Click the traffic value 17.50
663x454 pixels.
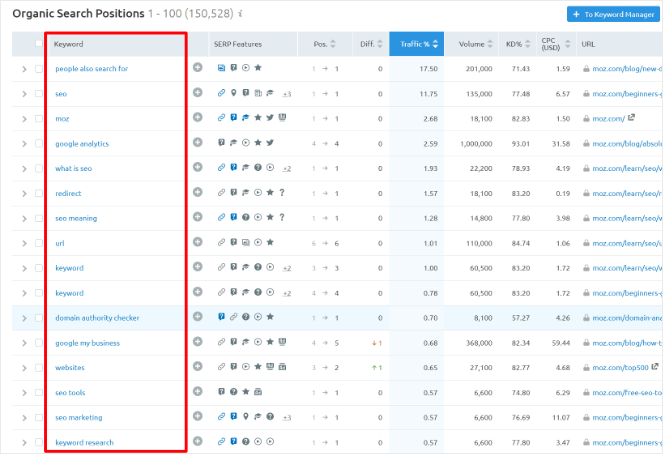(428, 69)
